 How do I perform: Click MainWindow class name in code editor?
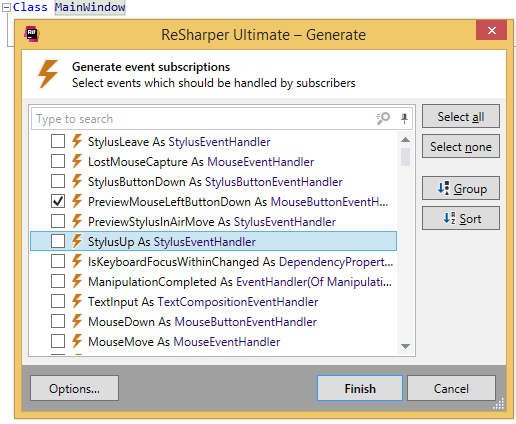[x=90, y=7]
